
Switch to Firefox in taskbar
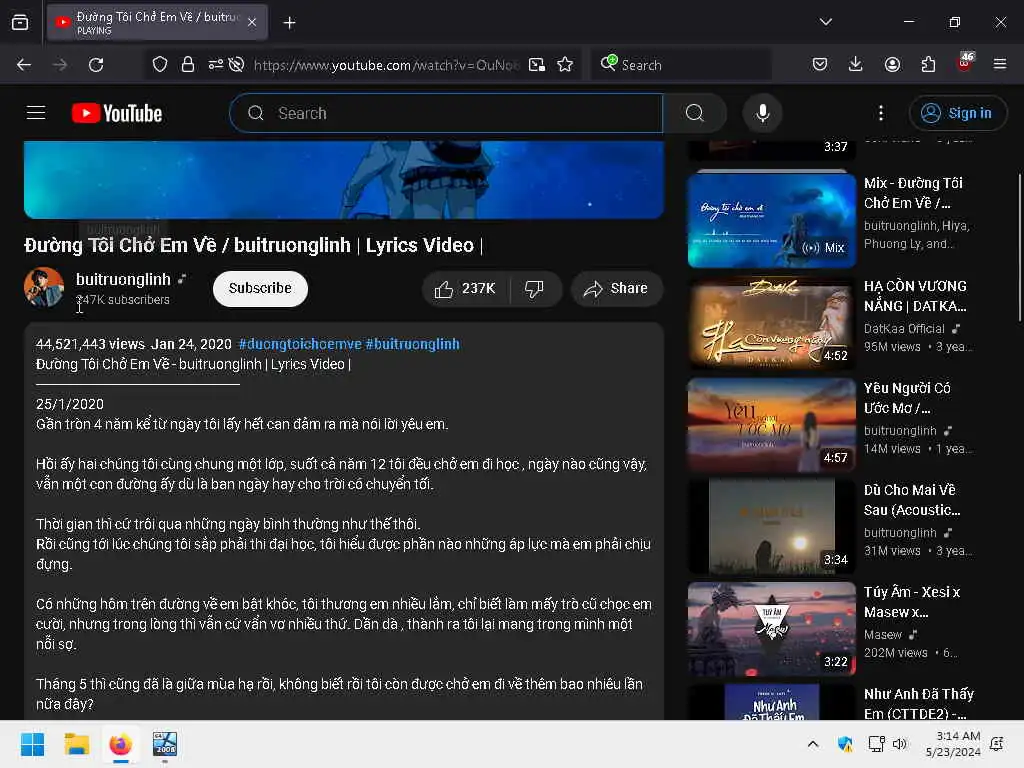(x=120, y=744)
